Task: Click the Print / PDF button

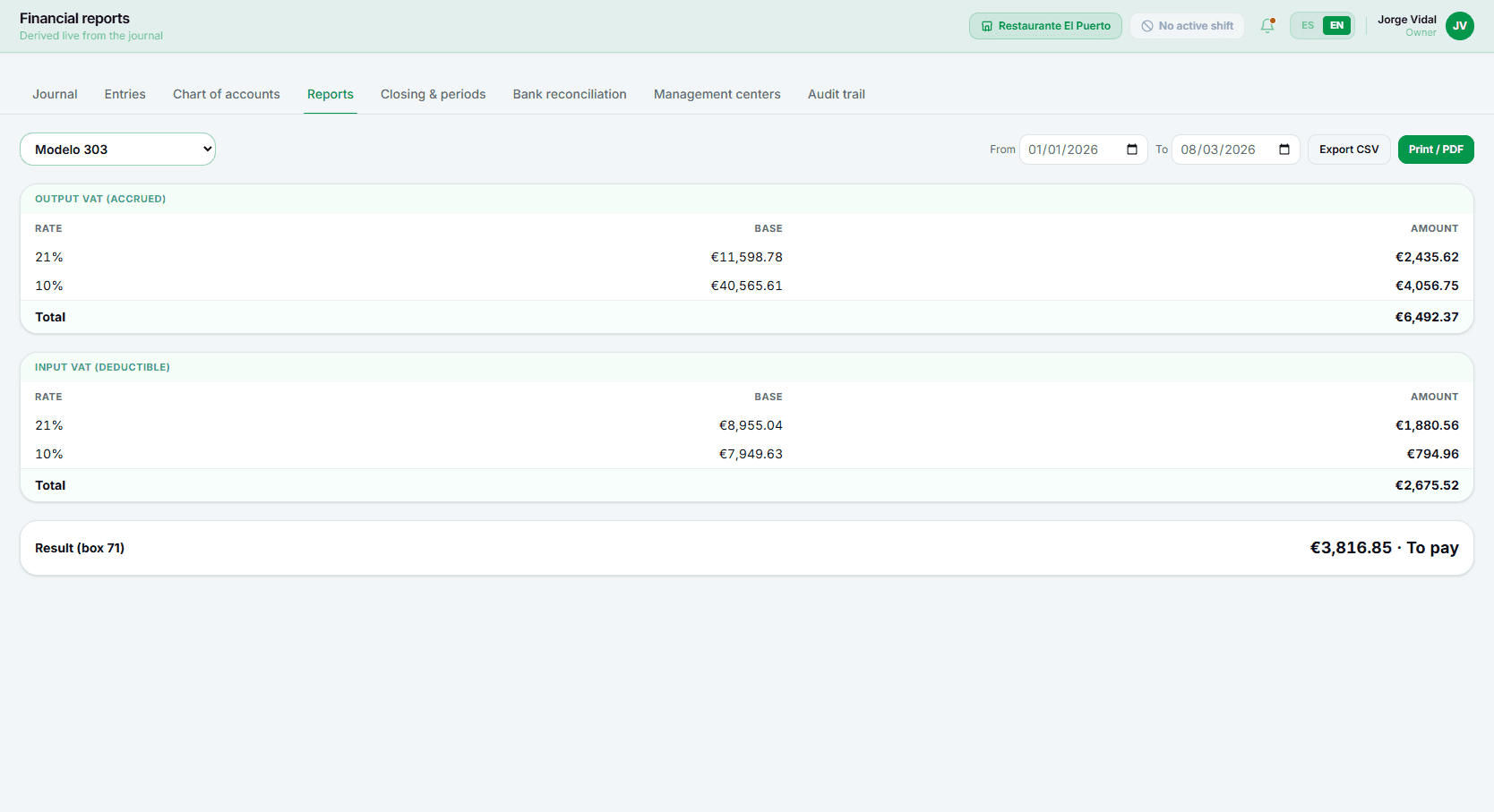Action: (x=1436, y=150)
